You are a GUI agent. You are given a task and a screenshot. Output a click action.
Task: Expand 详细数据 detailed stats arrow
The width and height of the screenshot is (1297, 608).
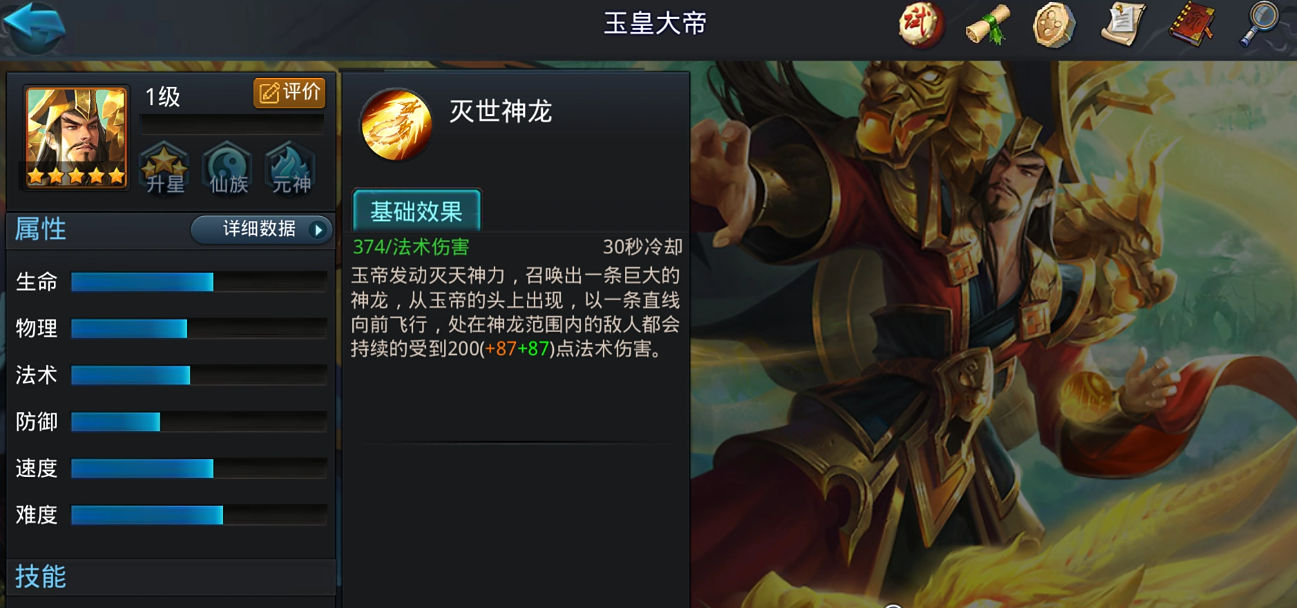point(262,229)
